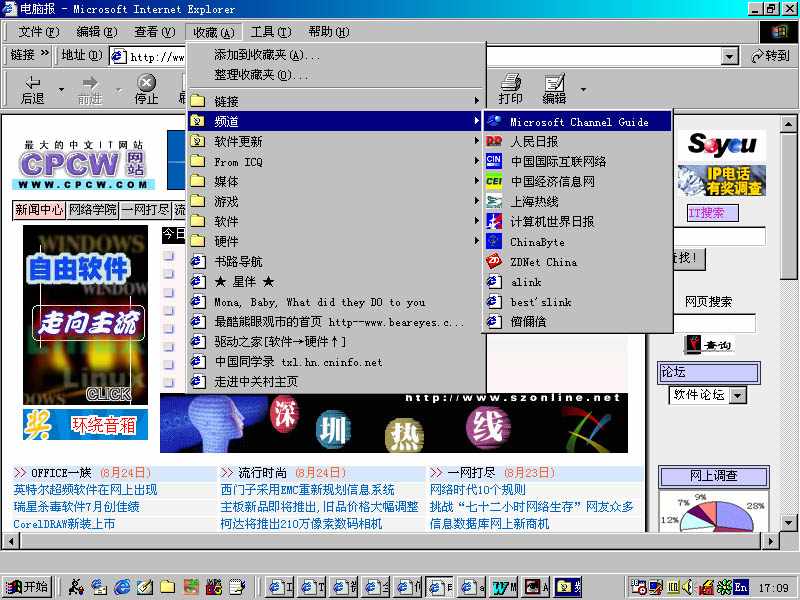Click the Back (后退) arrow button
The height and width of the screenshot is (600, 800).
pyautogui.click(x=33, y=89)
